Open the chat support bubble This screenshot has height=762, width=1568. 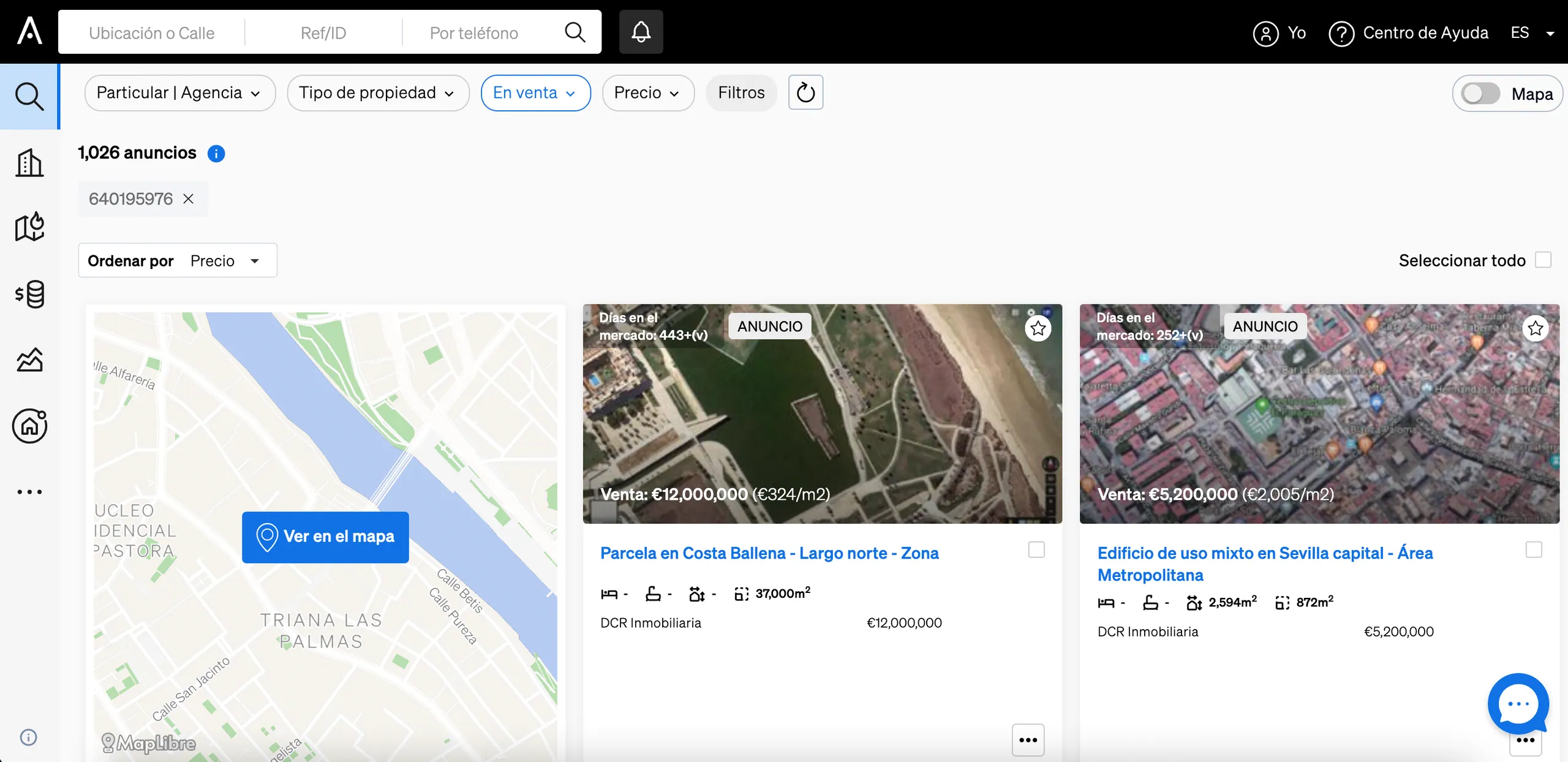click(1518, 704)
